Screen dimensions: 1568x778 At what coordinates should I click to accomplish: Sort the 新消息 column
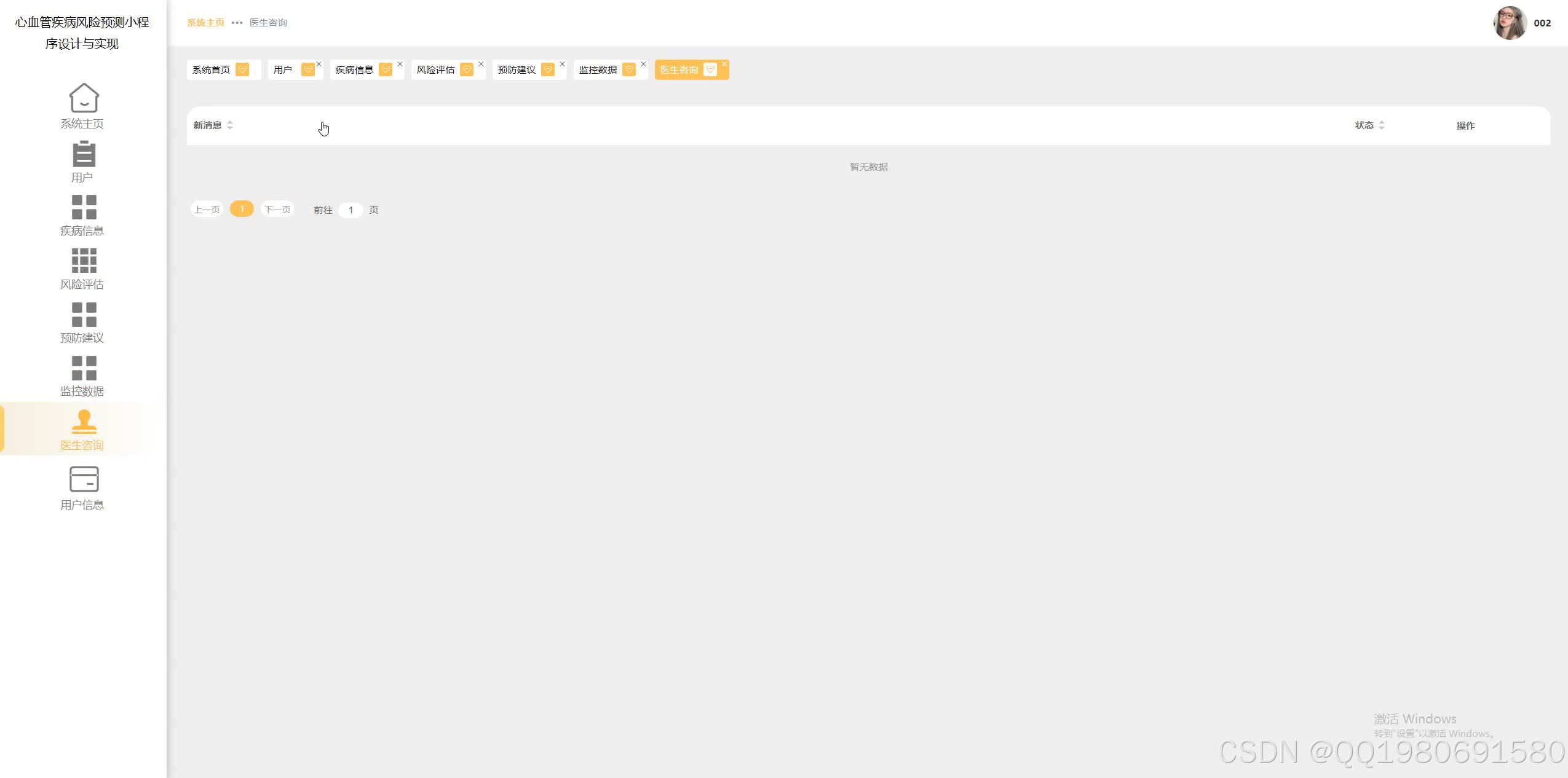(230, 125)
